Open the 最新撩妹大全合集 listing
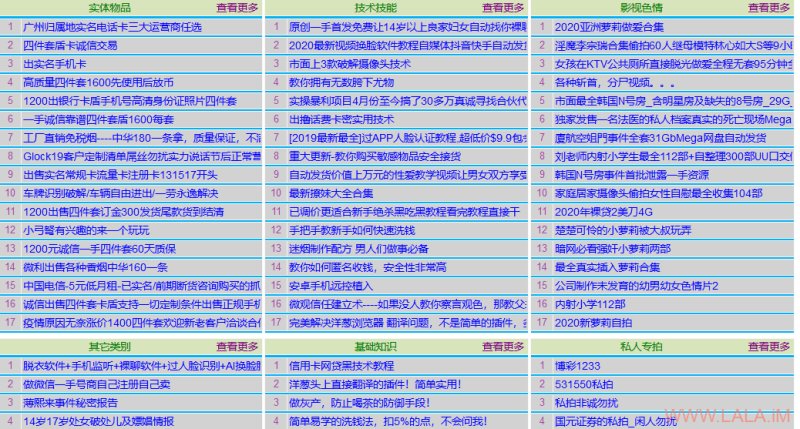The height and width of the screenshot is (429, 800). coord(331,193)
